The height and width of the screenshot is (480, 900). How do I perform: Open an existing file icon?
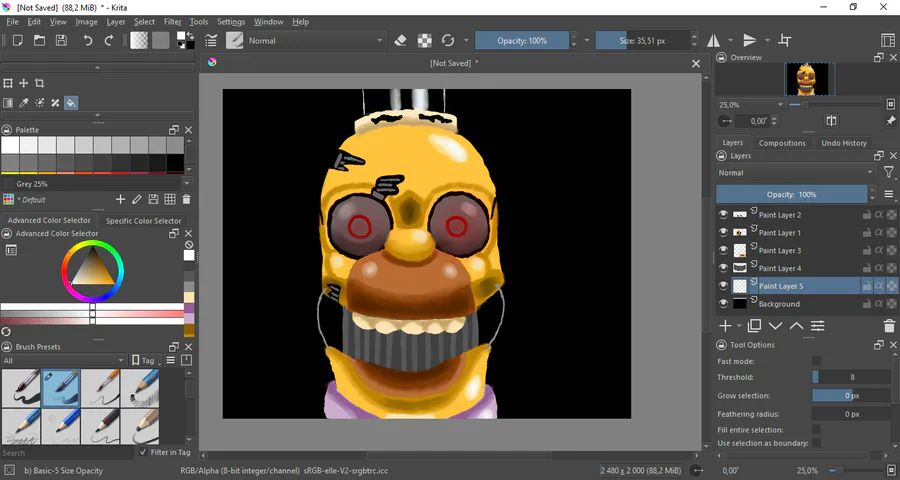click(39, 41)
